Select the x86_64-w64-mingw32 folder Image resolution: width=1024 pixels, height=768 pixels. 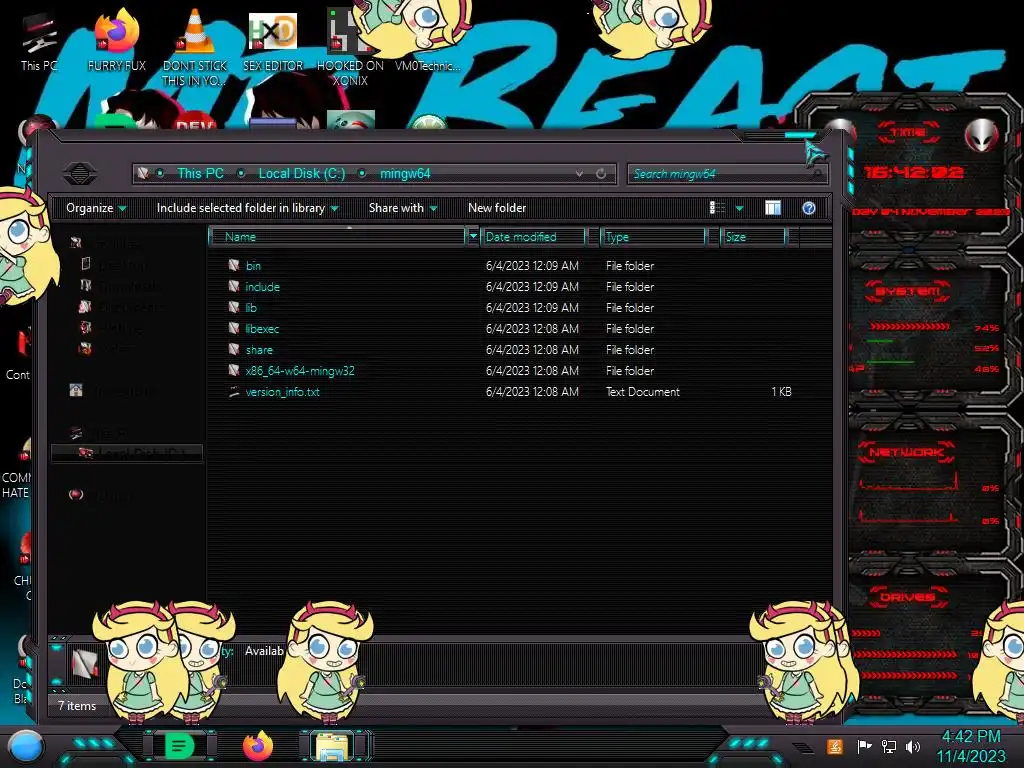tap(300, 370)
